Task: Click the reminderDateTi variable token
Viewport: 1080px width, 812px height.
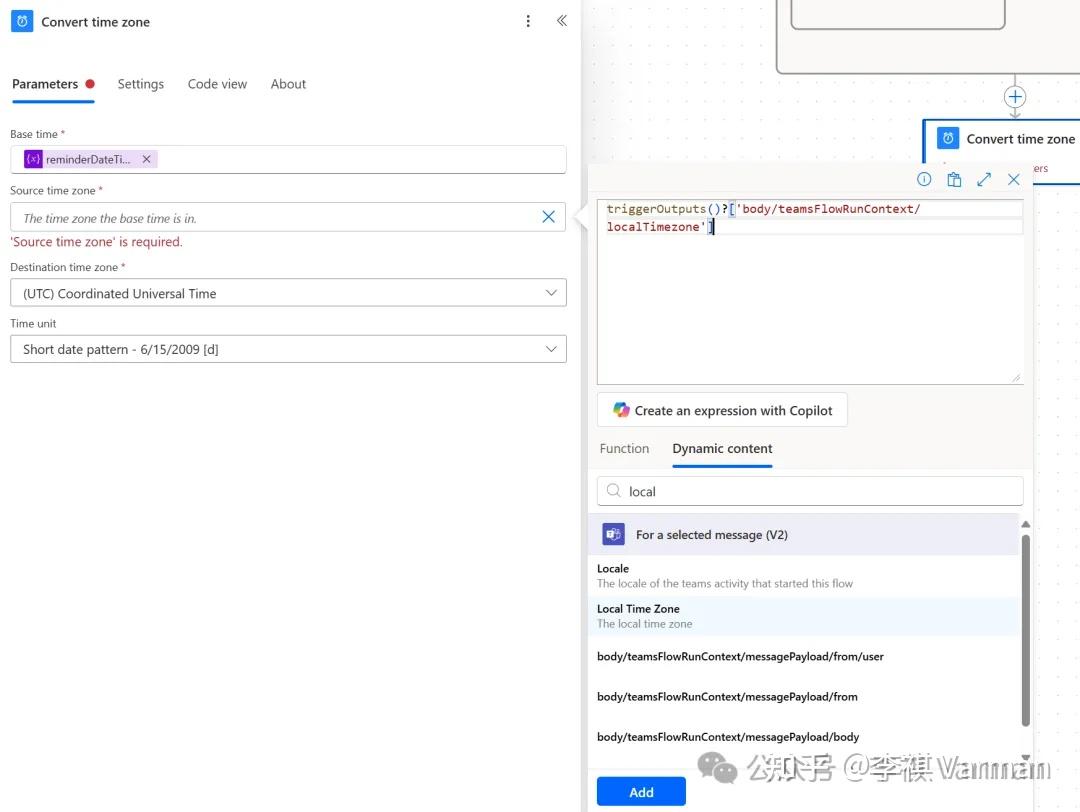Action: coord(90,159)
